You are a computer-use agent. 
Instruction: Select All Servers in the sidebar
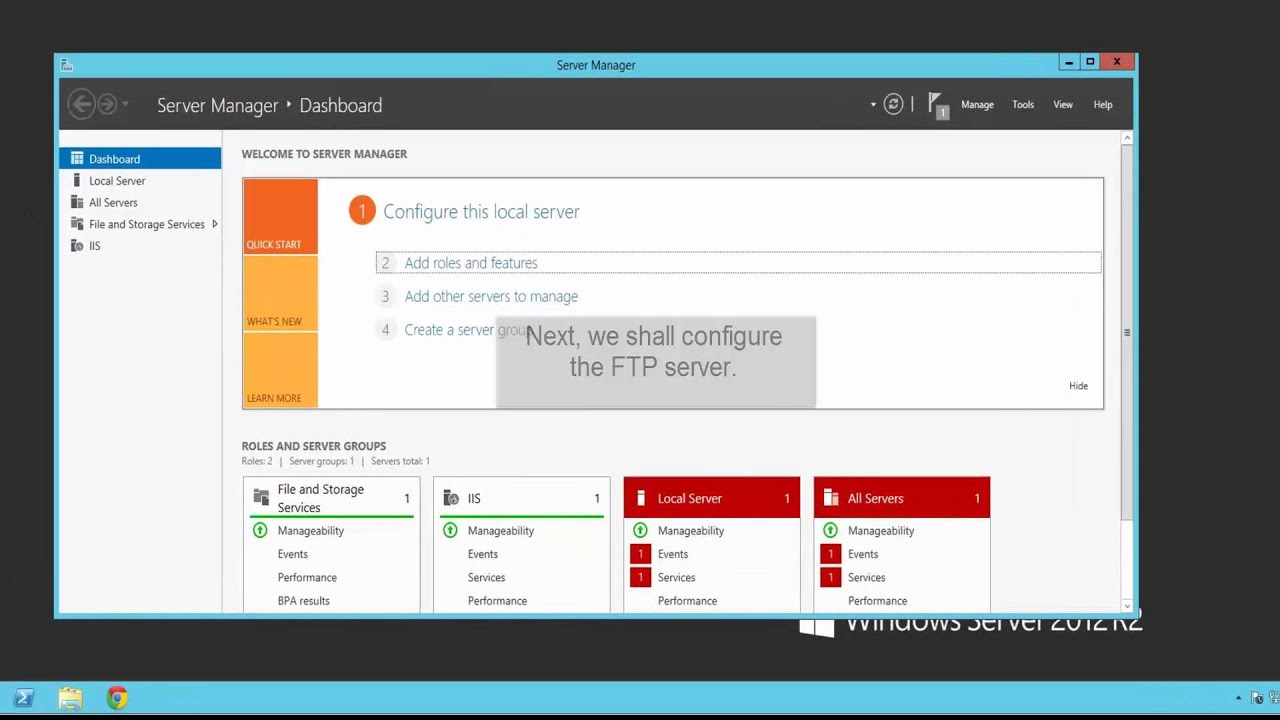point(140,202)
